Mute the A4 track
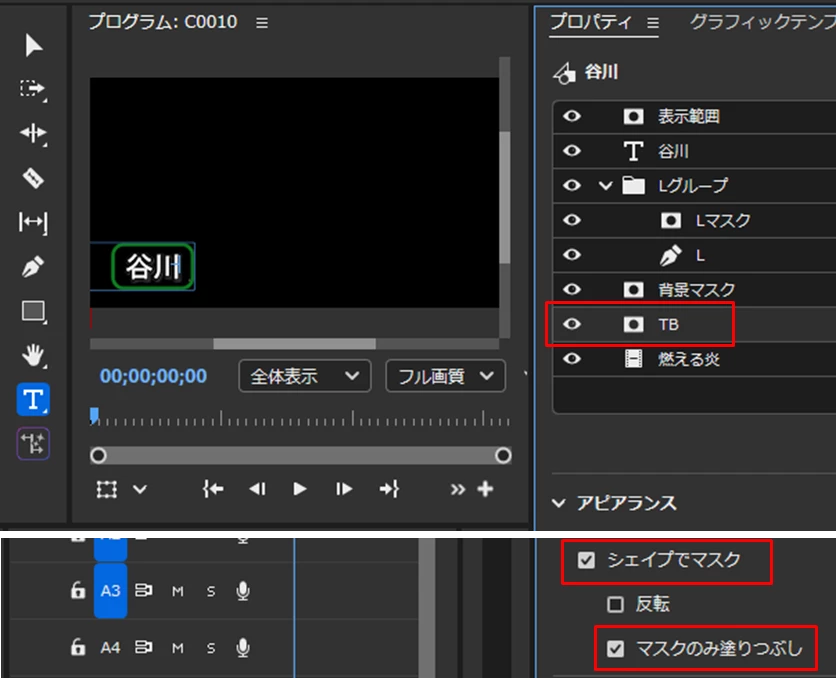 click(x=178, y=648)
